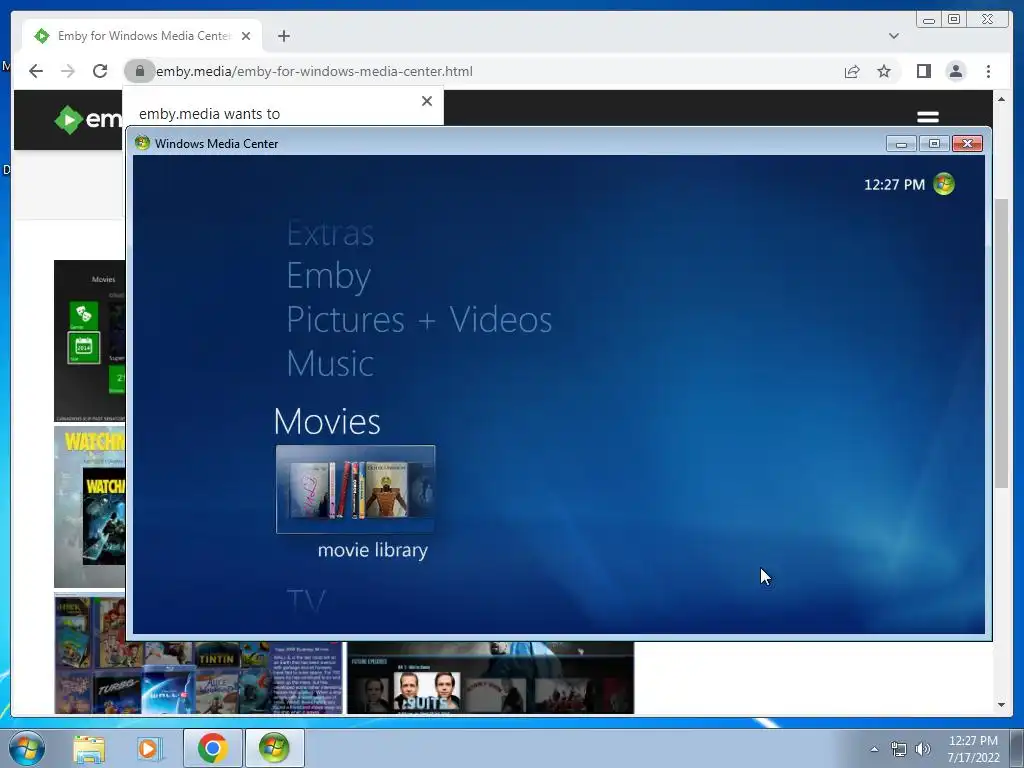Click the Show desktop strip on the taskbar
Image resolution: width=1024 pixels, height=768 pixels.
(x=1017, y=748)
